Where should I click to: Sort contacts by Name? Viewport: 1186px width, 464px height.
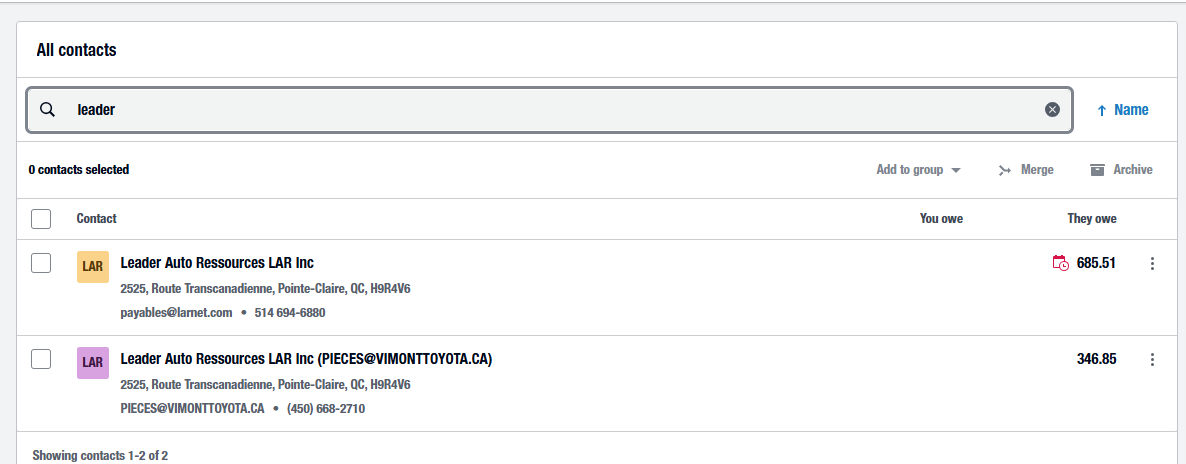[1131, 110]
